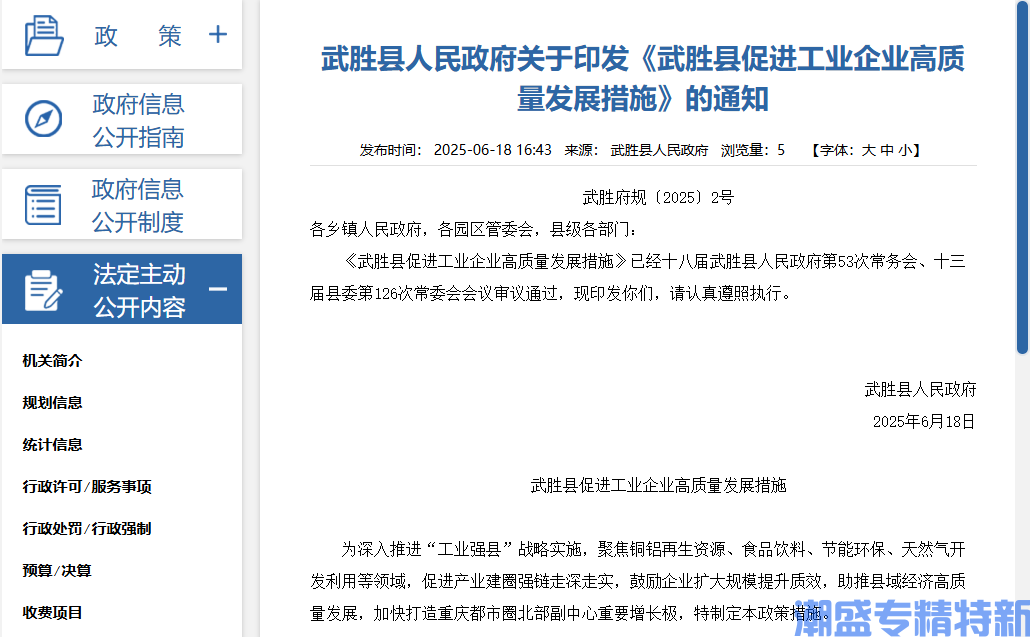Click the page vertical scrollbar thumb
The height and width of the screenshot is (637, 1030).
tap(1023, 177)
